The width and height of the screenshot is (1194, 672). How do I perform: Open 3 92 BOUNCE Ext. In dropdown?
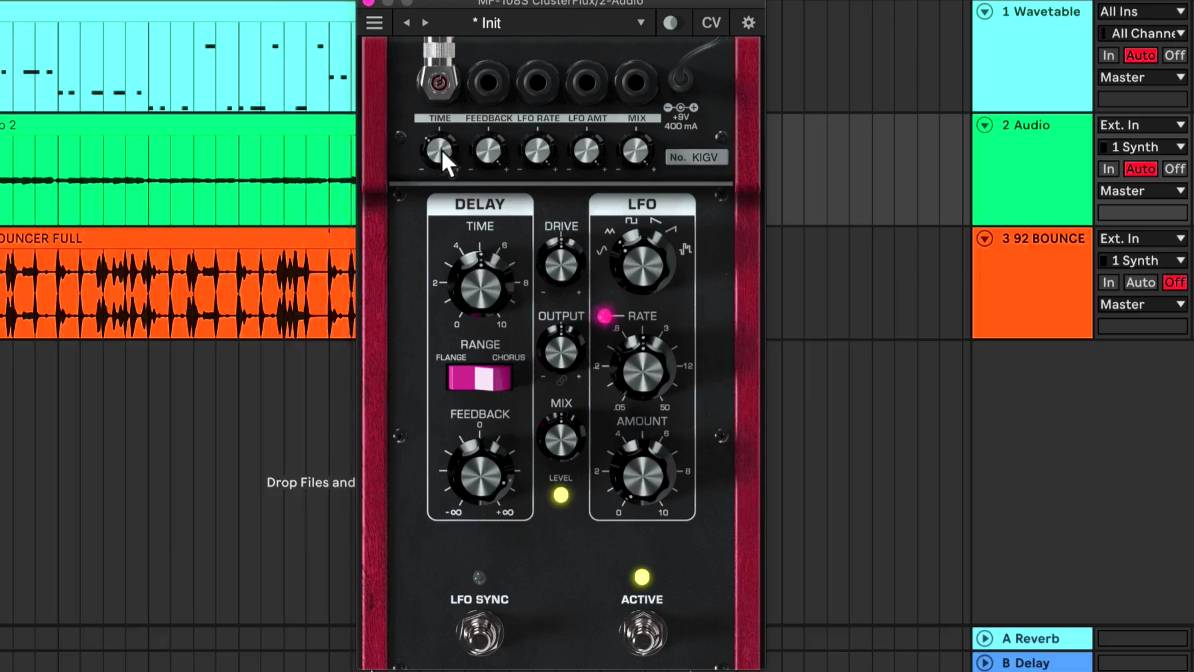pyautogui.click(x=1142, y=238)
